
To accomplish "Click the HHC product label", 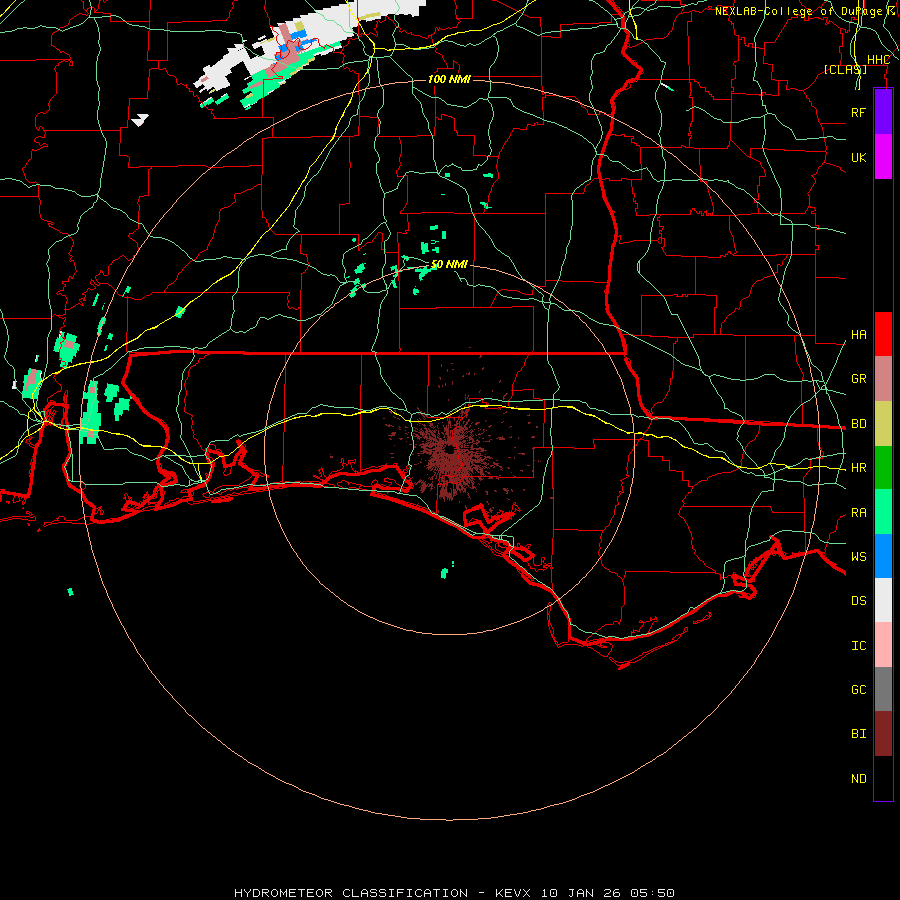I will coord(878,60).
